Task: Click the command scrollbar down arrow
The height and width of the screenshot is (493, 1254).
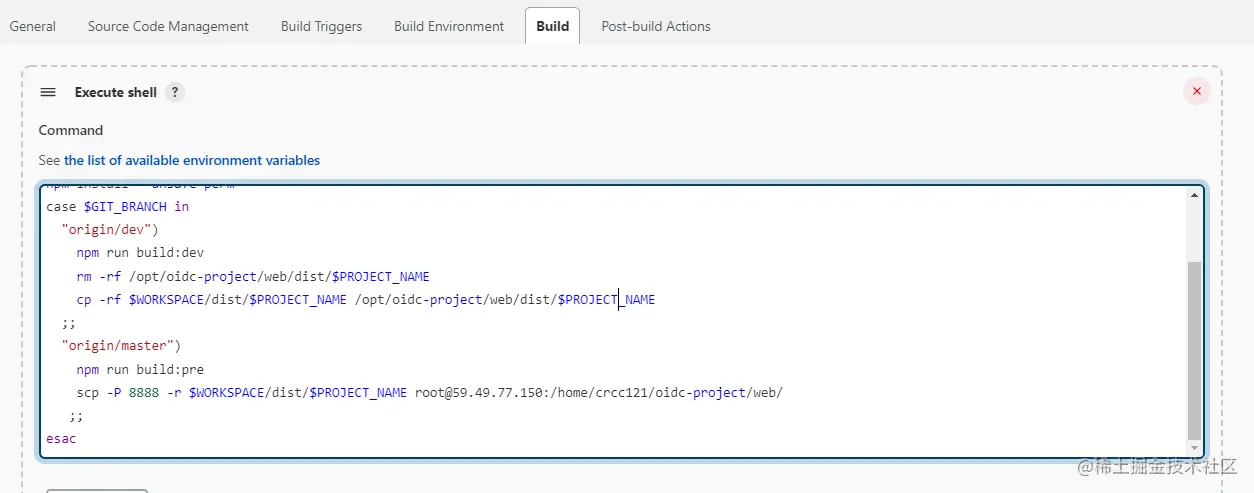Action: pyautogui.click(x=1194, y=447)
